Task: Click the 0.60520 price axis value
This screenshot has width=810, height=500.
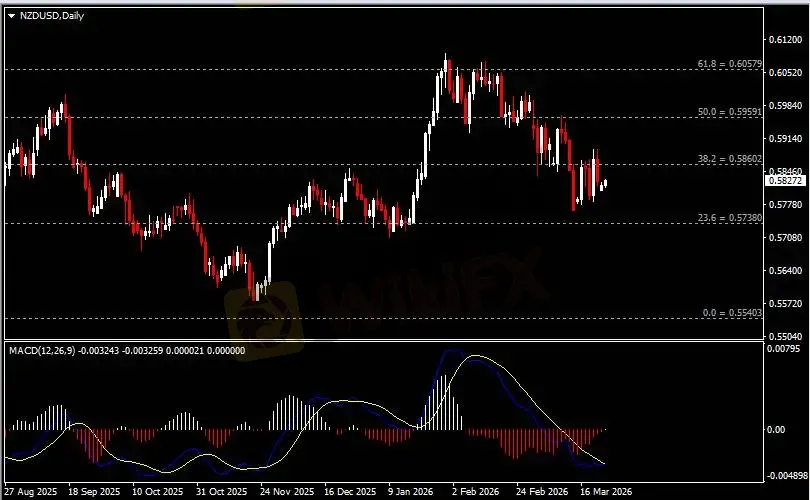Action: [x=785, y=73]
